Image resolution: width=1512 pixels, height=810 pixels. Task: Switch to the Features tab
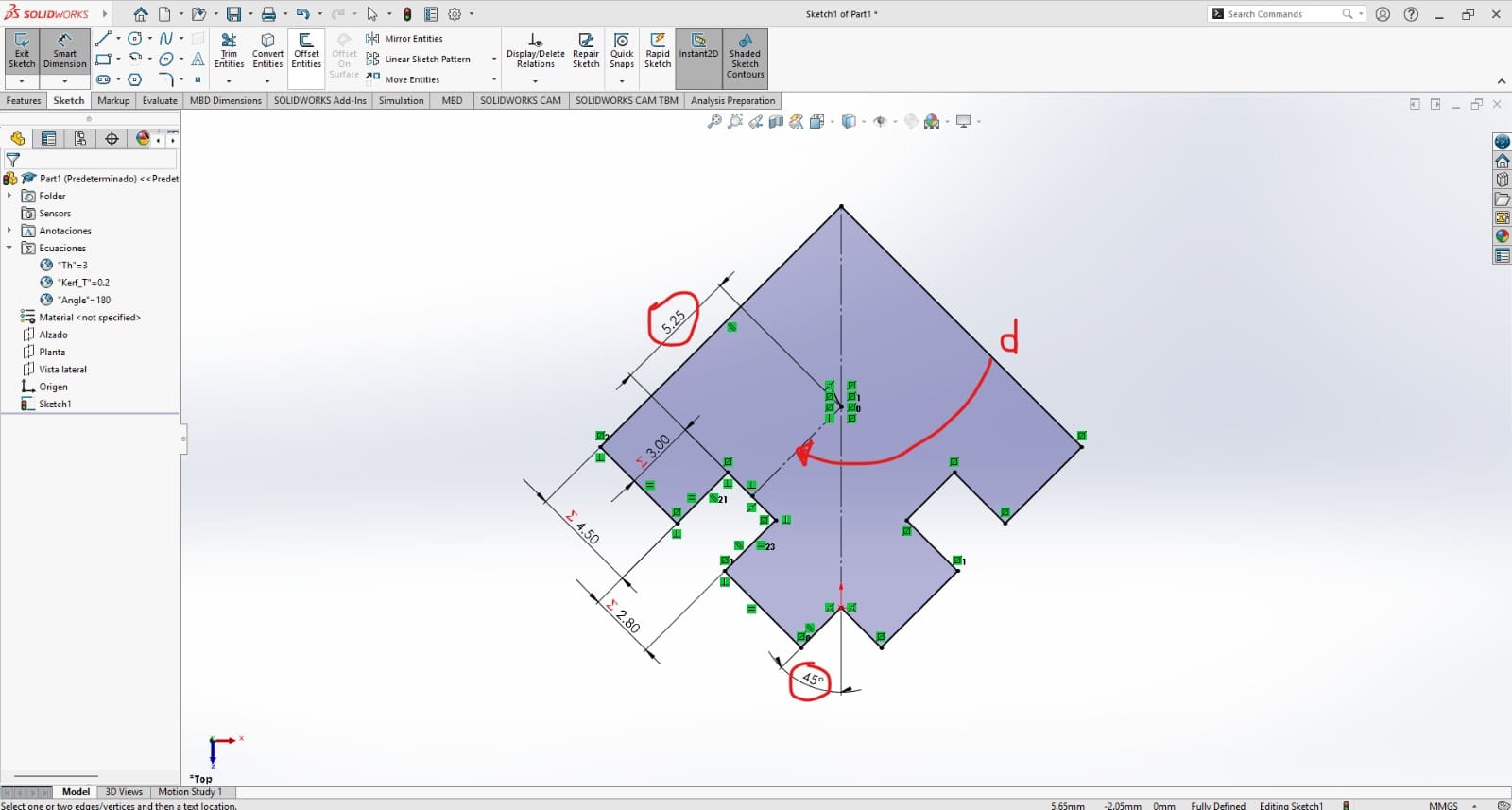(x=24, y=100)
